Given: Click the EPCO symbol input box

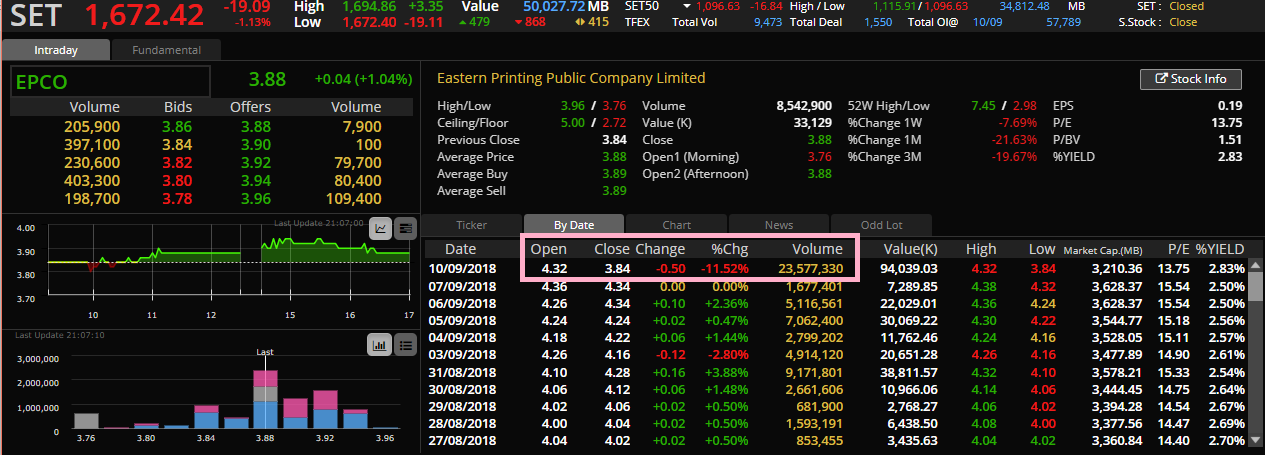Looking at the screenshot, I should coord(110,81).
